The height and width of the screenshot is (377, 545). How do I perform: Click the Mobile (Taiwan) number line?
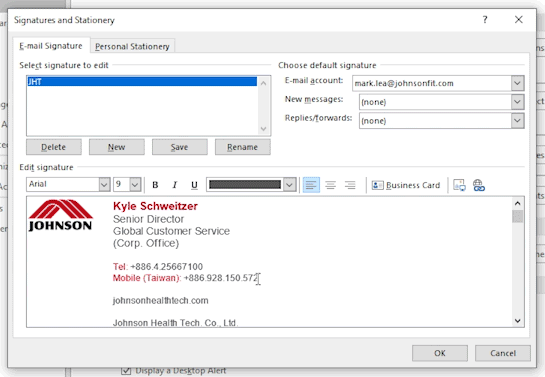185,278
